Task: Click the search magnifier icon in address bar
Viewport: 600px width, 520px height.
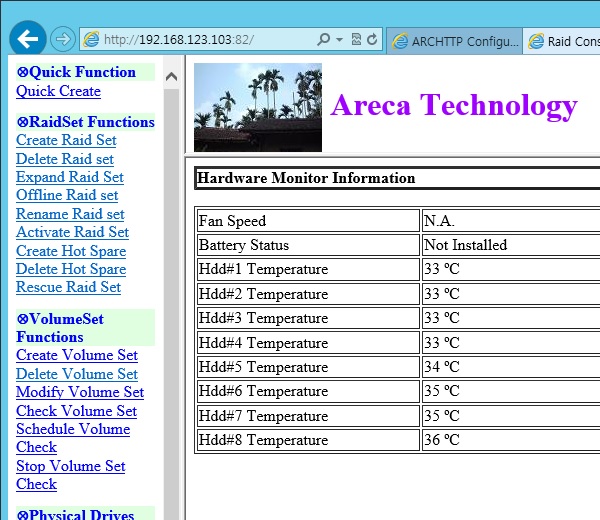Action: (323, 39)
